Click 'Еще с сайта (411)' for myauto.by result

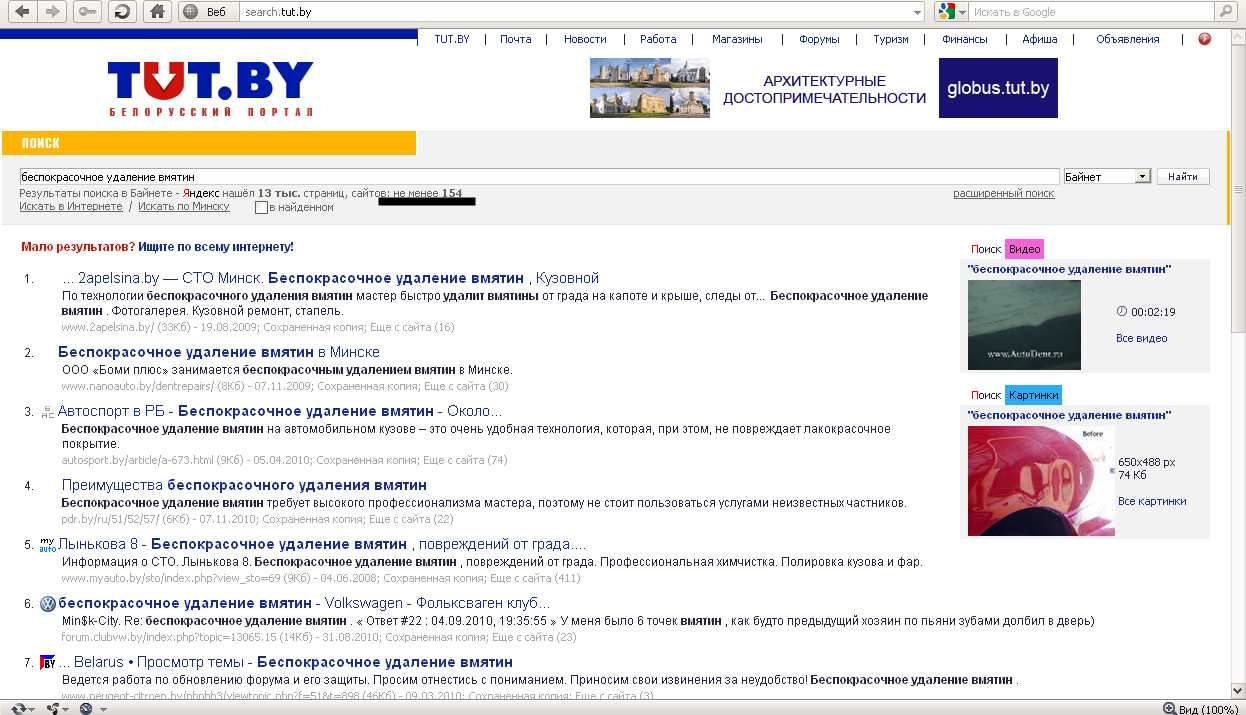click(x=535, y=578)
